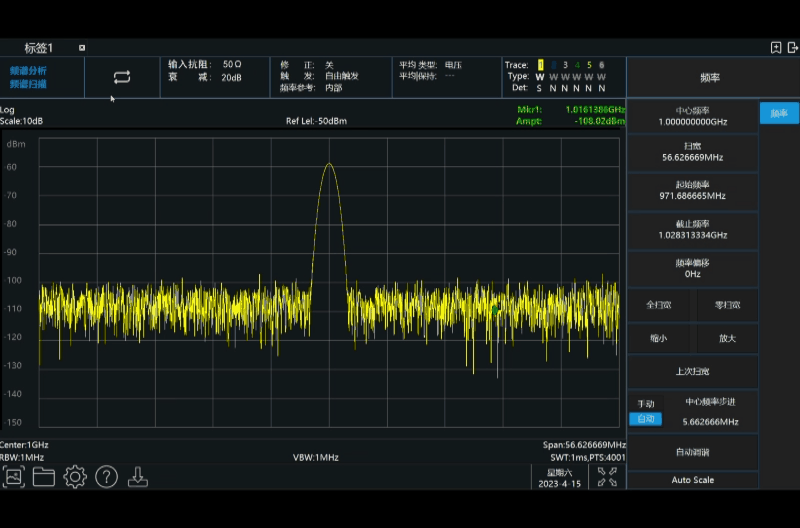Open the file folder icon
Image resolution: width=800 pixels, height=528 pixels.
(x=43, y=477)
